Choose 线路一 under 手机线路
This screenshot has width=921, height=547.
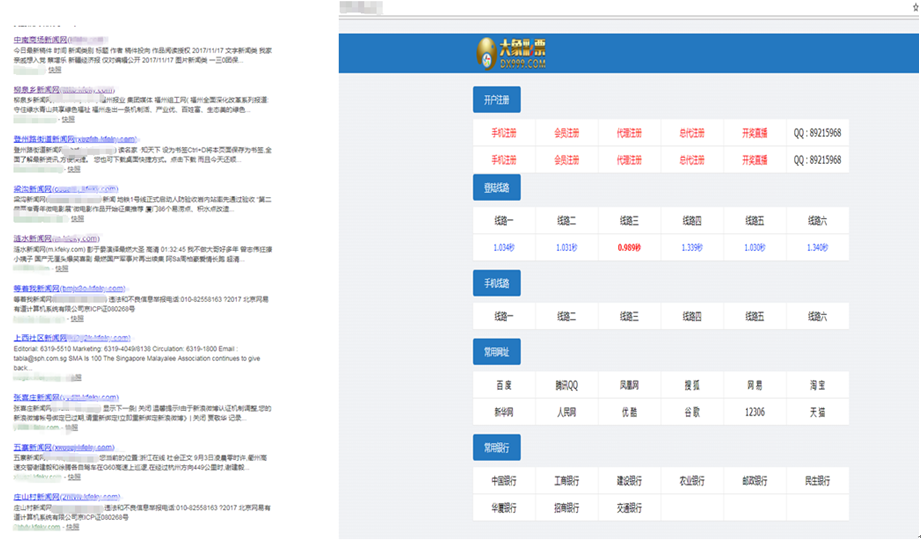coord(504,317)
